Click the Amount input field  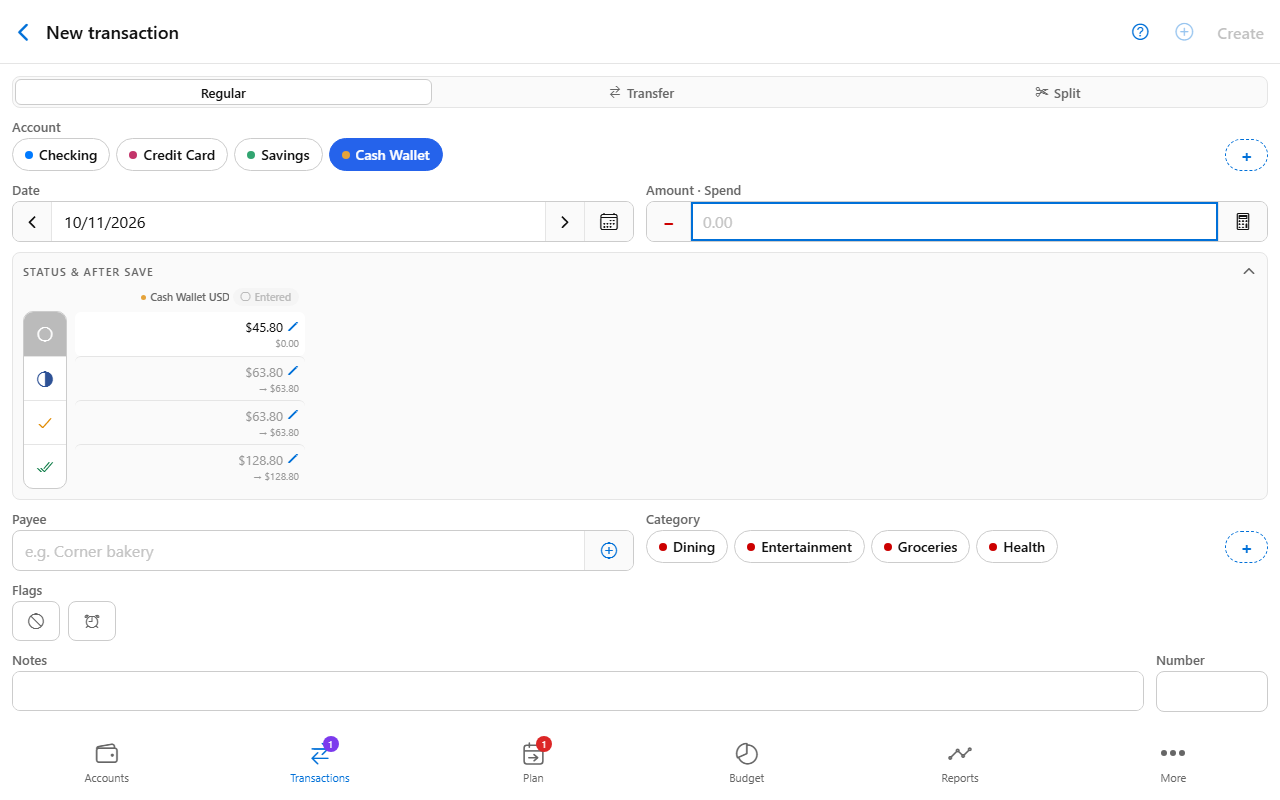[954, 222]
